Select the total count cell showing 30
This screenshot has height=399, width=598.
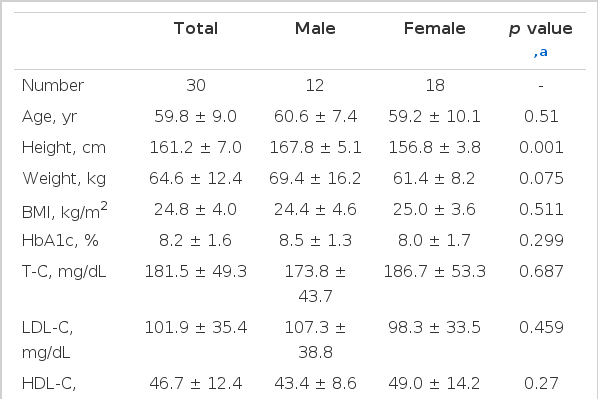click(x=196, y=85)
